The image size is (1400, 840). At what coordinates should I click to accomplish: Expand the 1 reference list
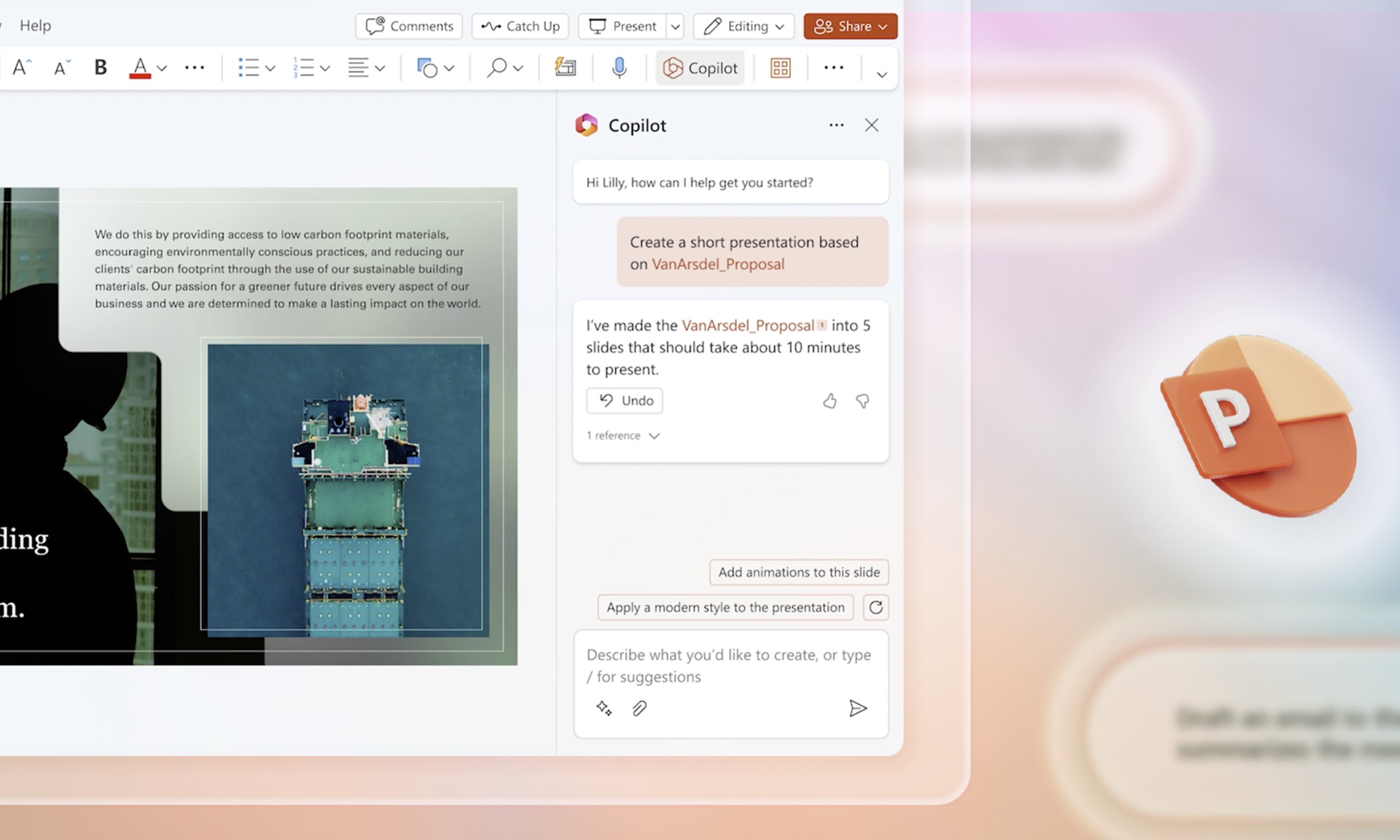[x=623, y=436]
